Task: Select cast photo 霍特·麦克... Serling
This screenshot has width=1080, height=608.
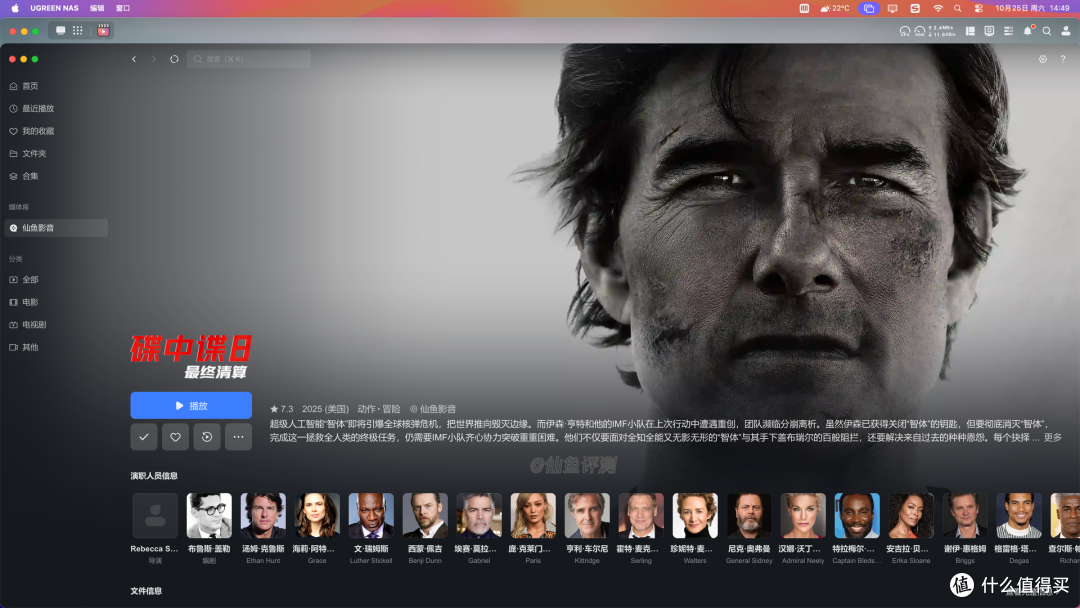Action: (641, 515)
